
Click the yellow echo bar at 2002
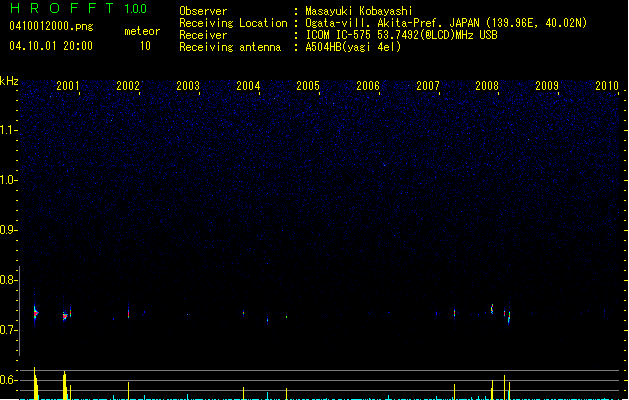[128, 391]
